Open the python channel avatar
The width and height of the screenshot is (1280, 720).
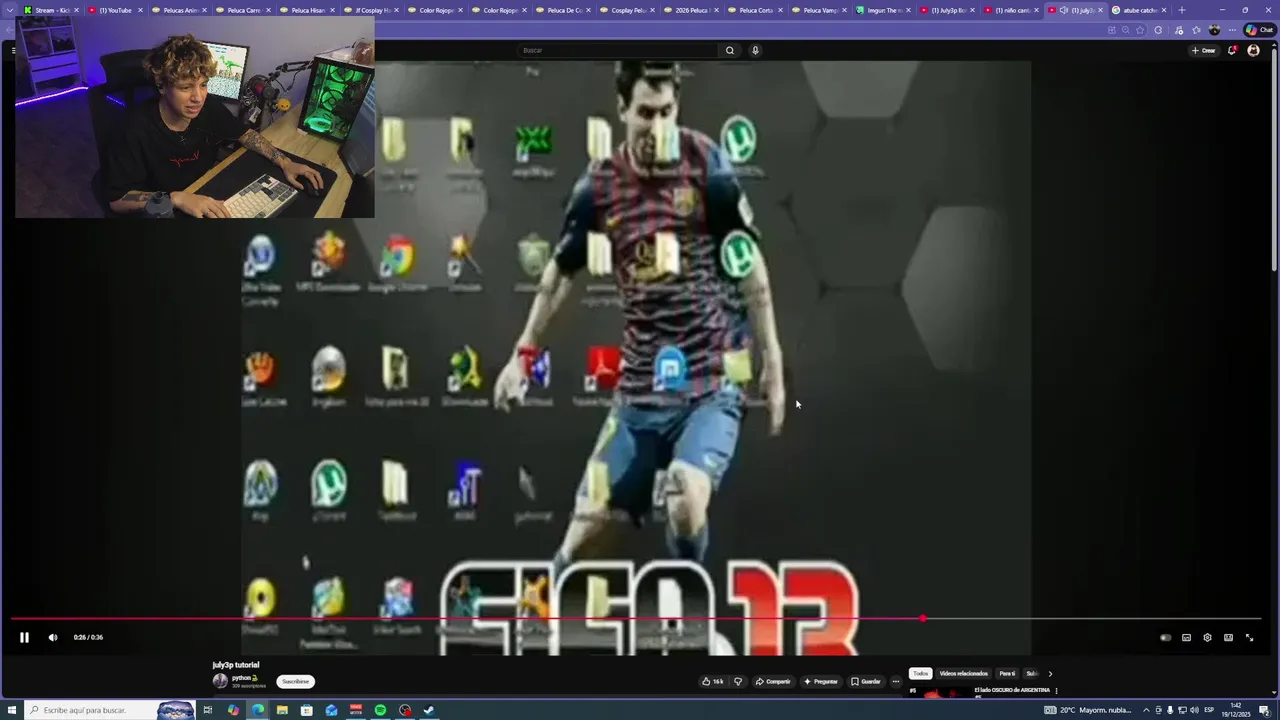220,681
